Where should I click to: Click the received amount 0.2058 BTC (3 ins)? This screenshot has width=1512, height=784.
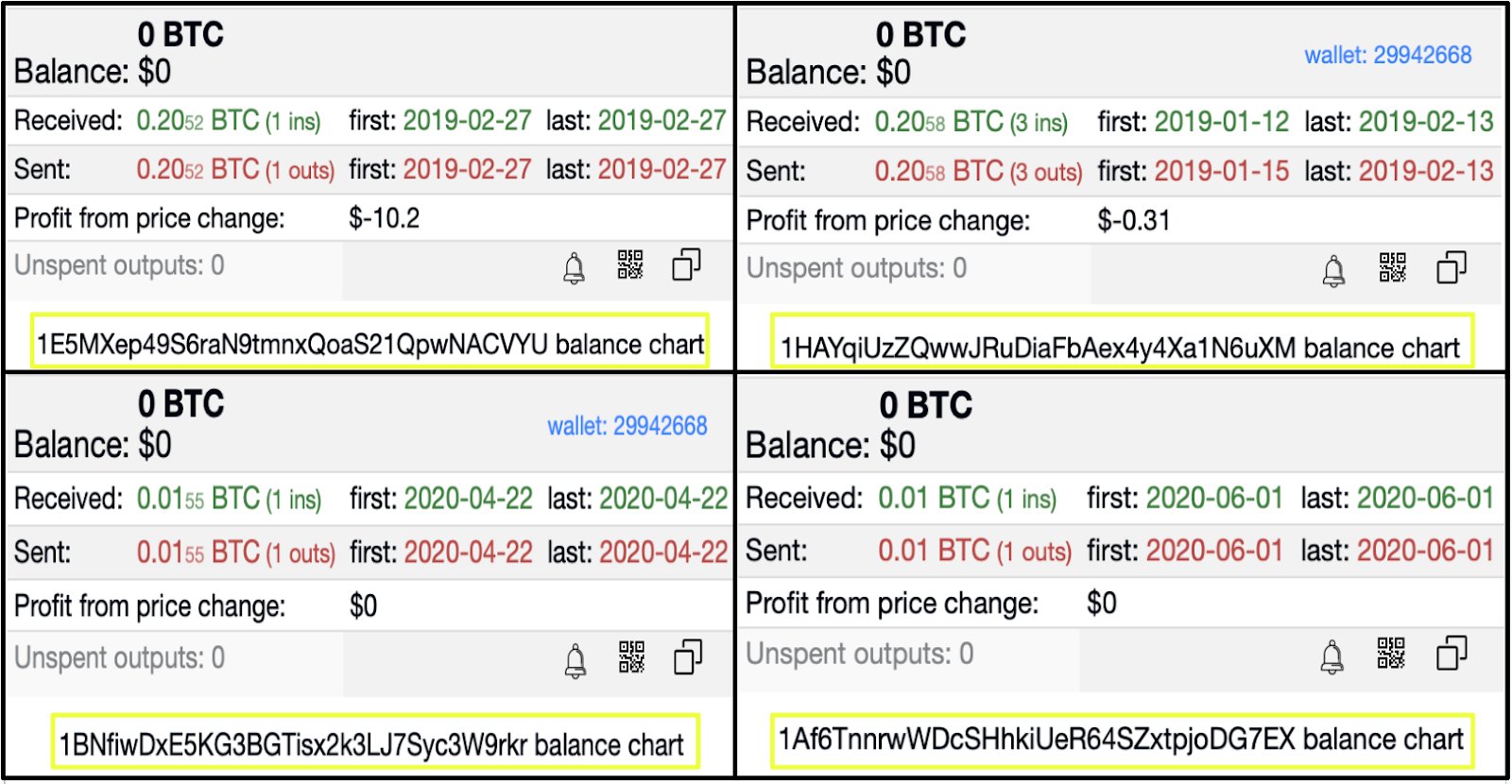tap(971, 122)
